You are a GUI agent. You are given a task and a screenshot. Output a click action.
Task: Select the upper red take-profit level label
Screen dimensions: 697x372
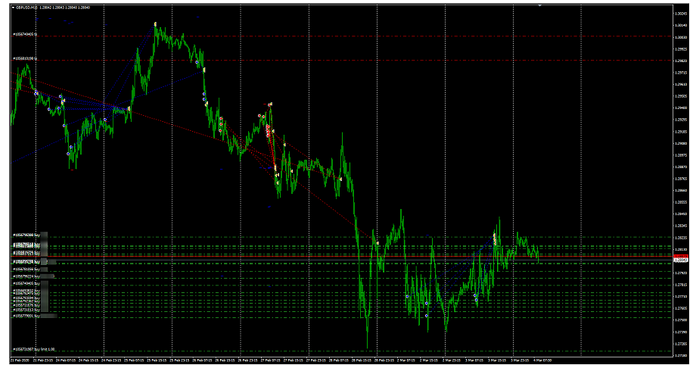coord(25,34)
